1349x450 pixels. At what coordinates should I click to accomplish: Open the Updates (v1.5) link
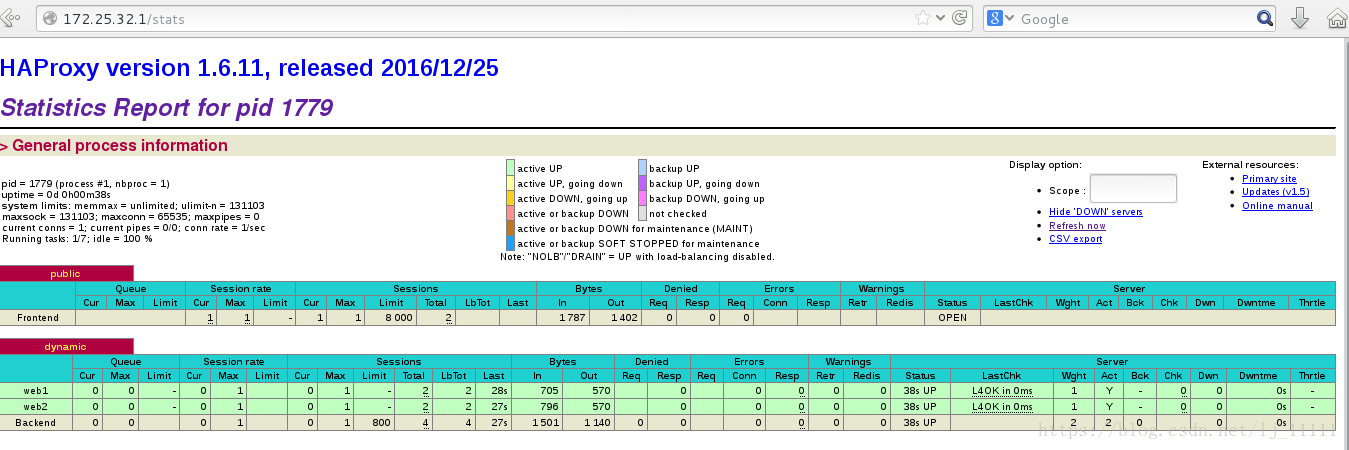click(1275, 192)
